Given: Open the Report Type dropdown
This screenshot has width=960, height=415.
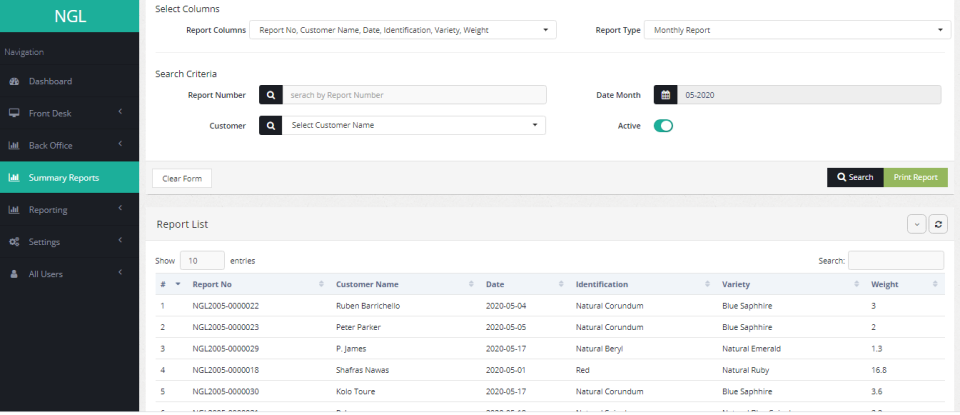Looking at the screenshot, I should [x=797, y=30].
